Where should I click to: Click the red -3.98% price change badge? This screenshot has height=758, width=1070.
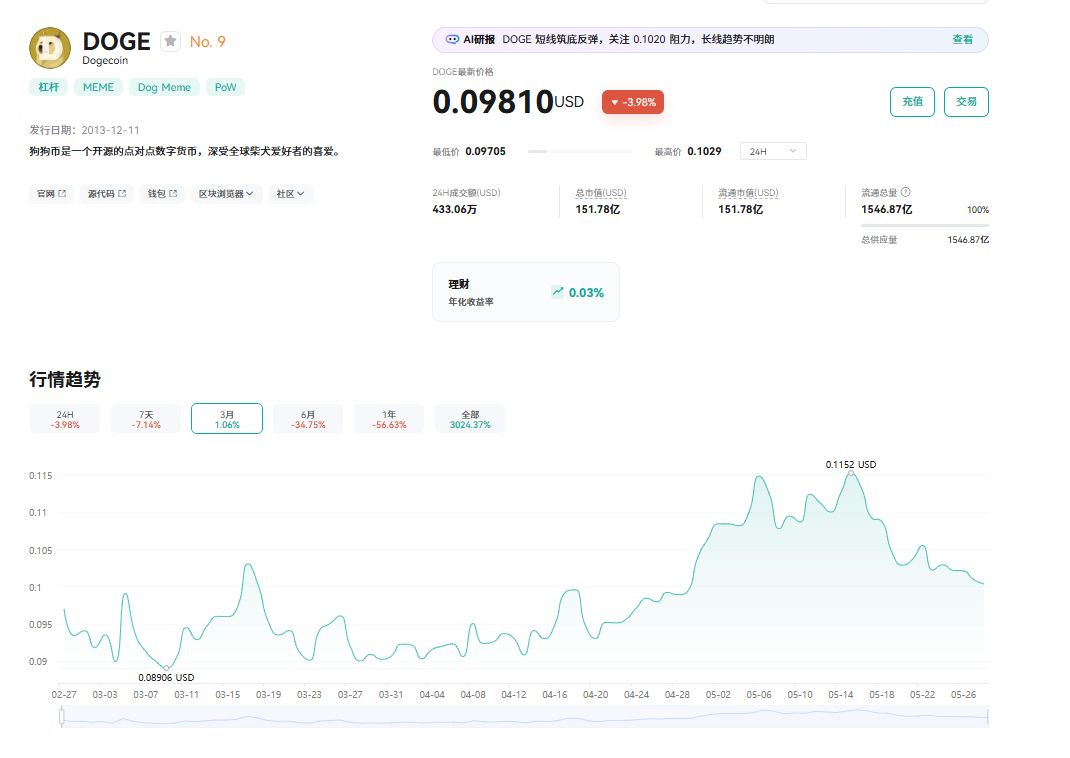633,102
